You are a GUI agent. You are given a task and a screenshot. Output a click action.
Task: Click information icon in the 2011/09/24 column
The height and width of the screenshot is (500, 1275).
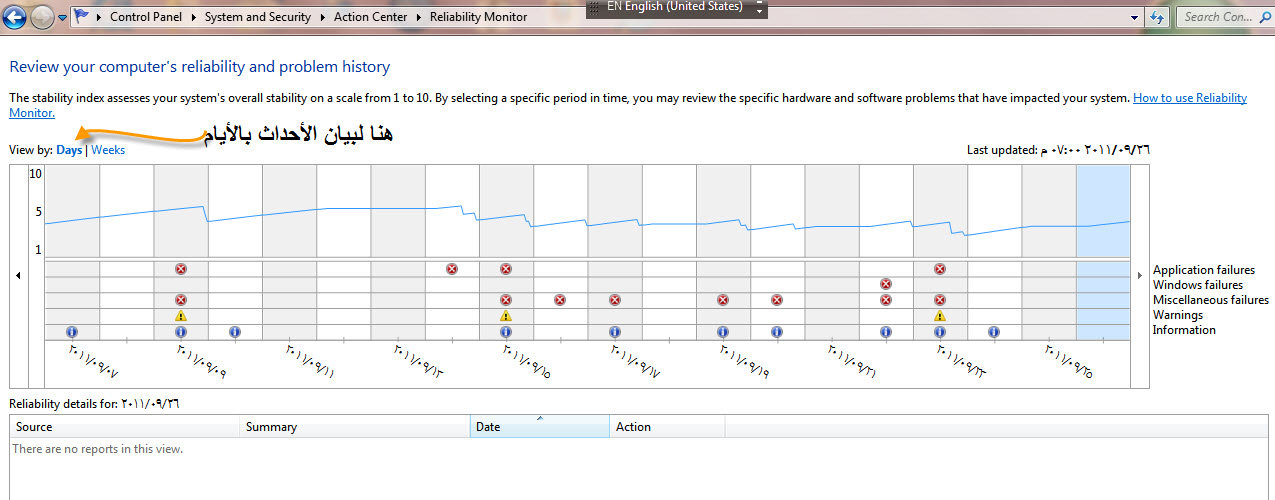pyautogui.click(x=993, y=331)
